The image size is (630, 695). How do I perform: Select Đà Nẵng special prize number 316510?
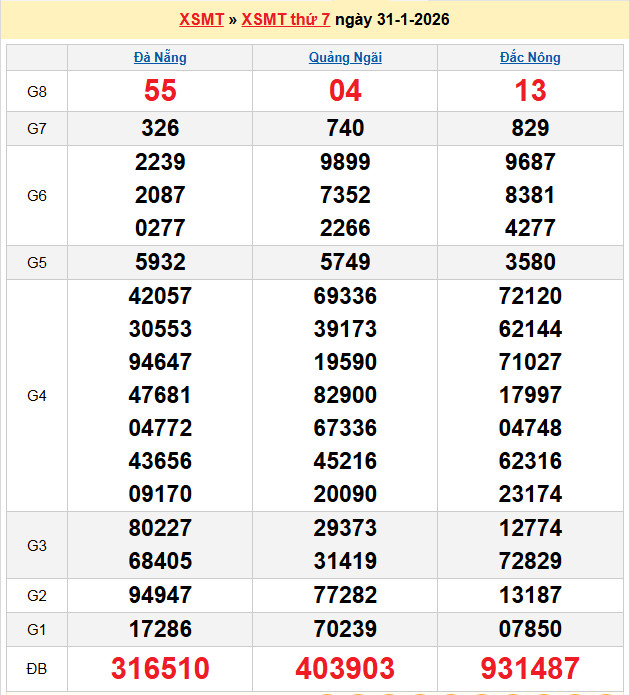[x=160, y=669]
